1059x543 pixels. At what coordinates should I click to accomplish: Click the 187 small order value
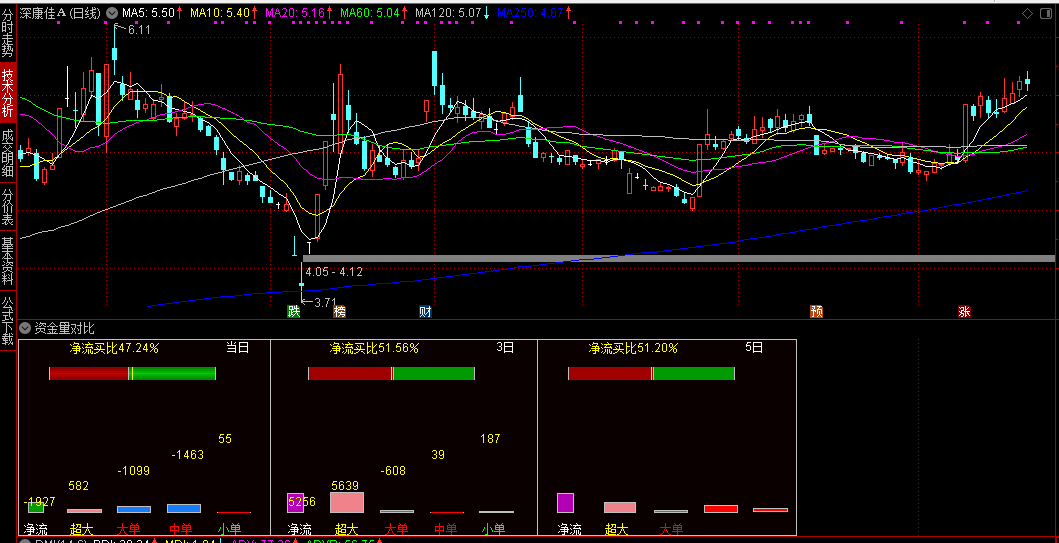[x=490, y=439]
